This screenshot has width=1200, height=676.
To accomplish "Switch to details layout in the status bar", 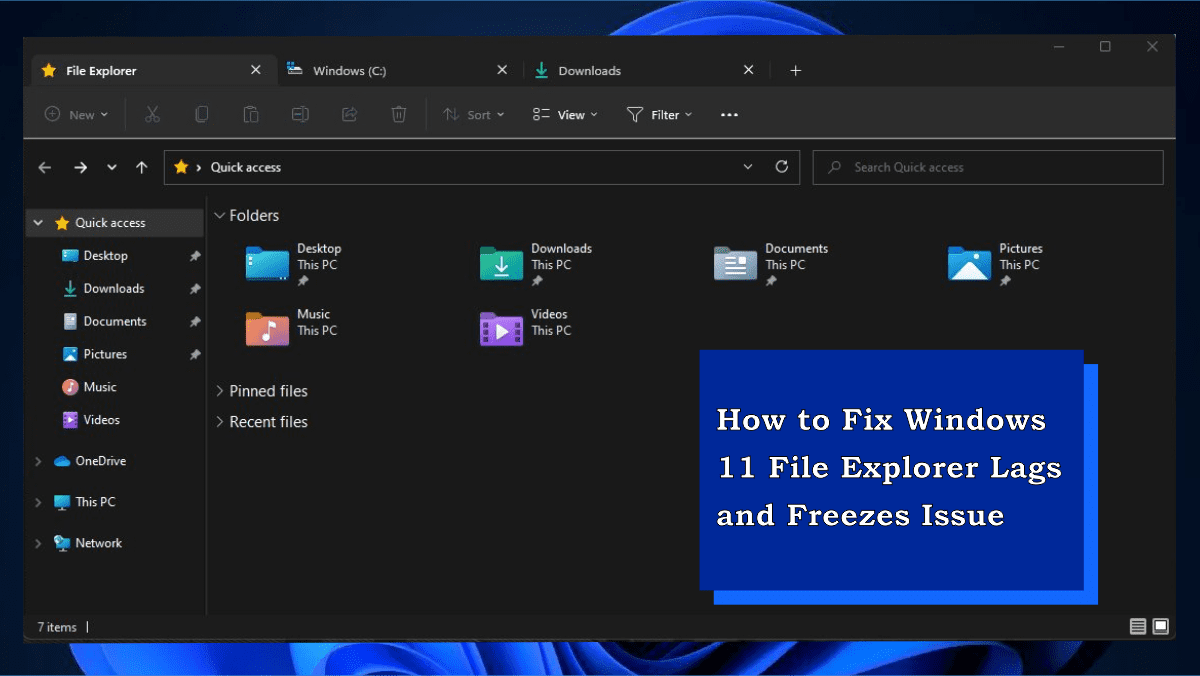I will 1137,626.
